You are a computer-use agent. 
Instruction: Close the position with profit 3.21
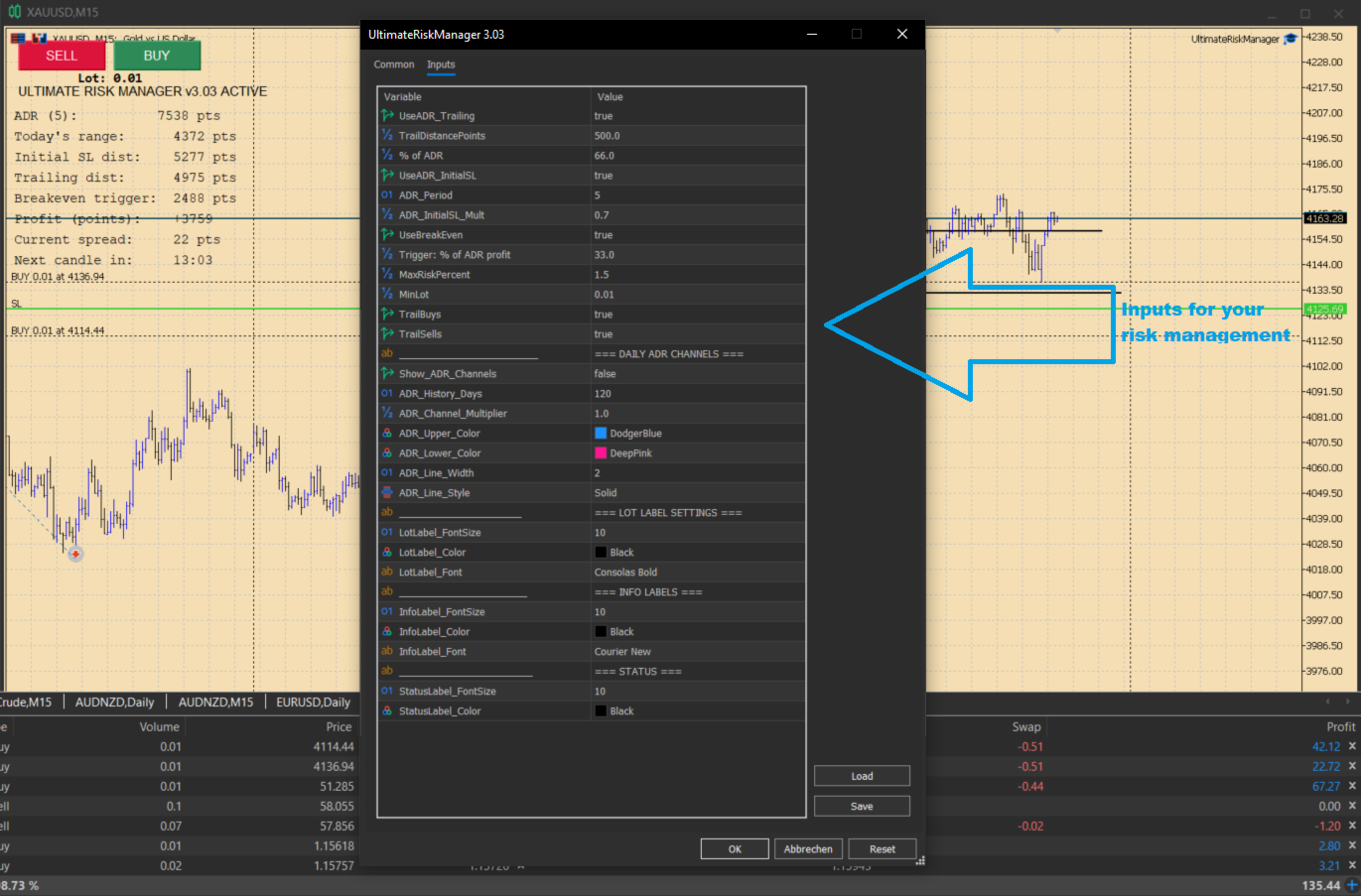coord(1352,865)
